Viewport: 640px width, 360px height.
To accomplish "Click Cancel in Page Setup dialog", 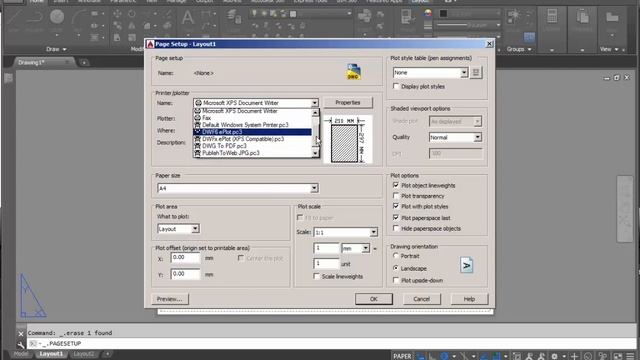I will (421, 299).
